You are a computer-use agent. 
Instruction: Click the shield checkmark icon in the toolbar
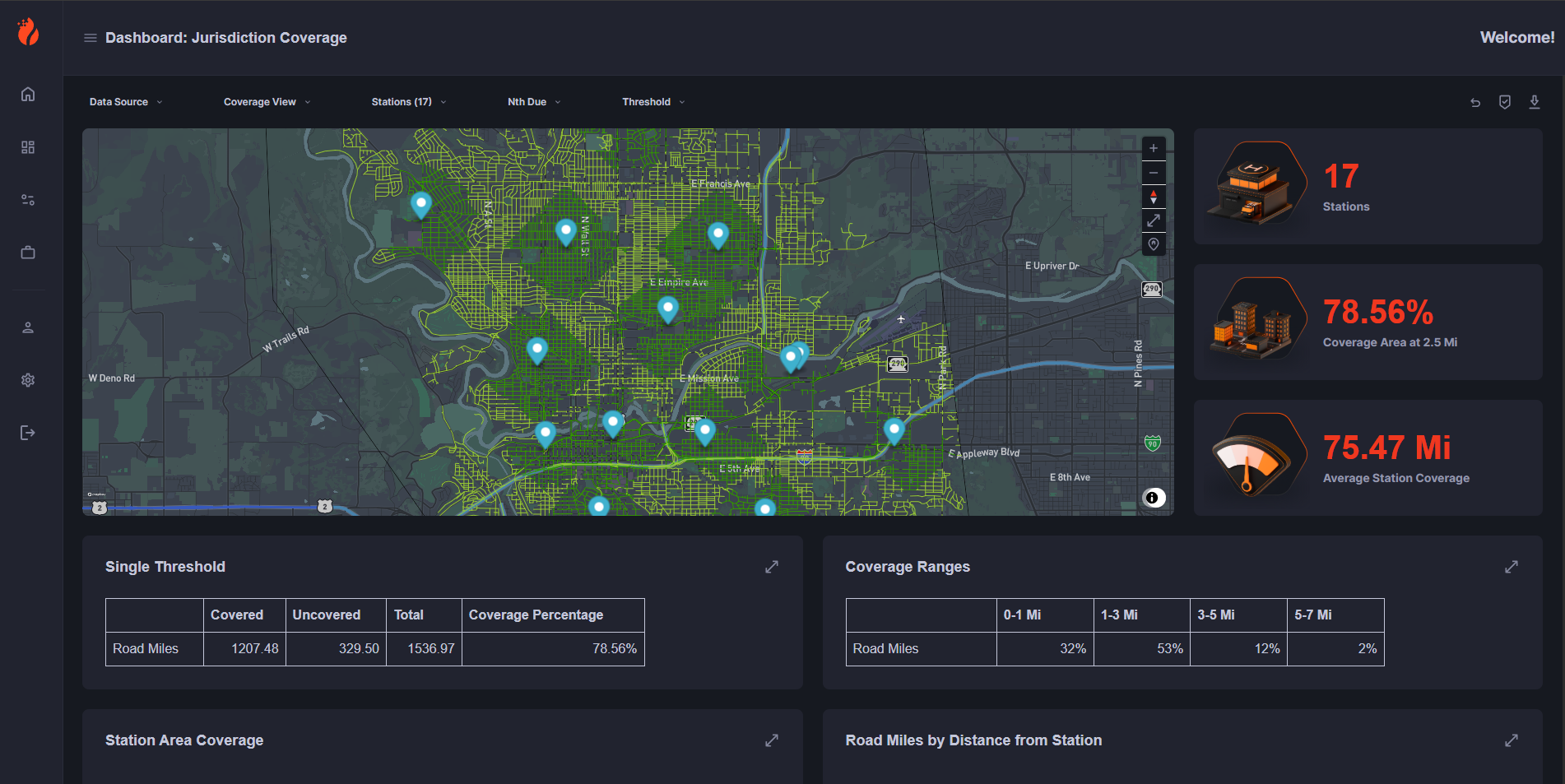point(1505,102)
